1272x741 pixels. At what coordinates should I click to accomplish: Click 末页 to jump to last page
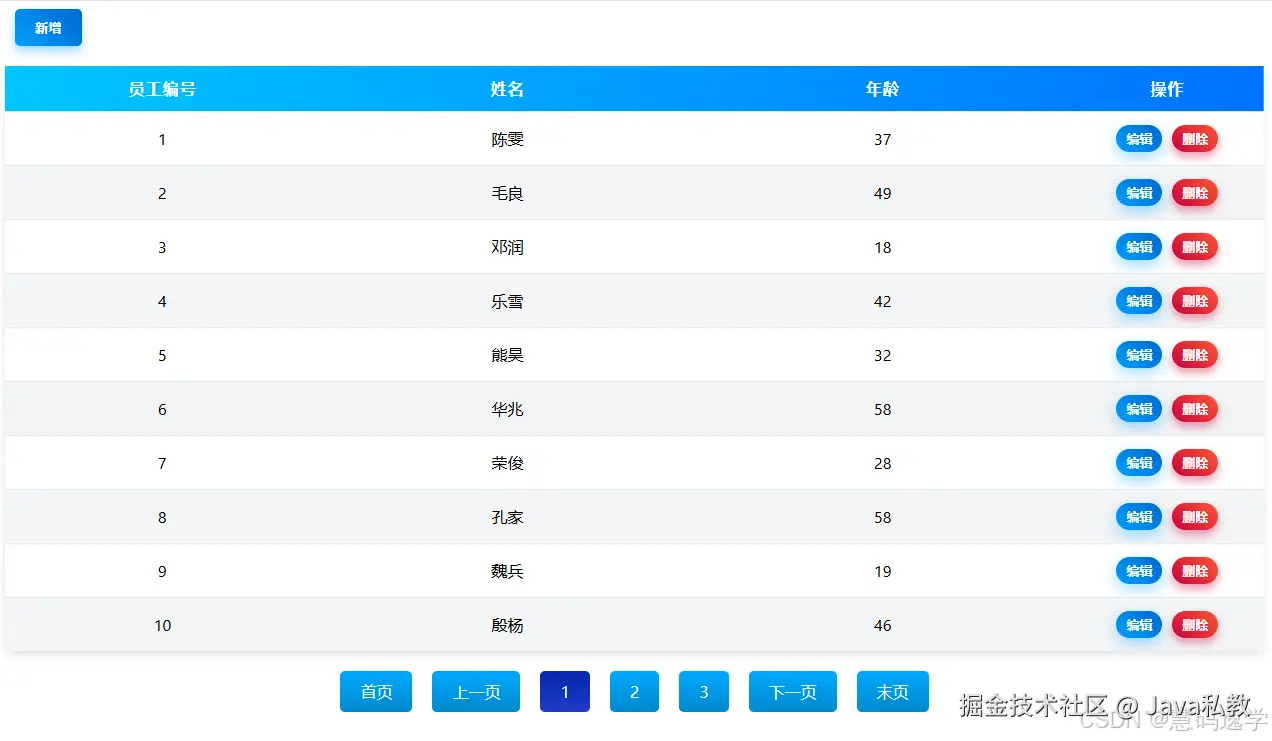(x=892, y=691)
